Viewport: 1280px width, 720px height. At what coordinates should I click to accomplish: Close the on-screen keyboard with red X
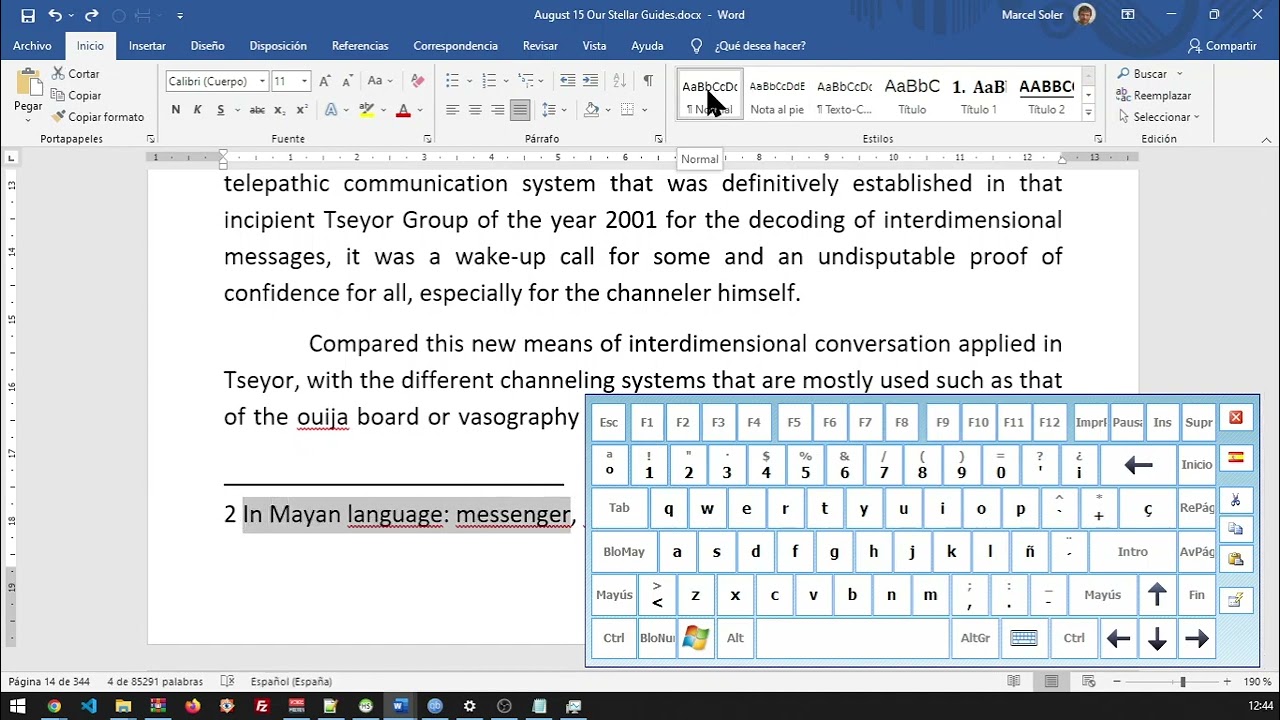click(x=1236, y=418)
